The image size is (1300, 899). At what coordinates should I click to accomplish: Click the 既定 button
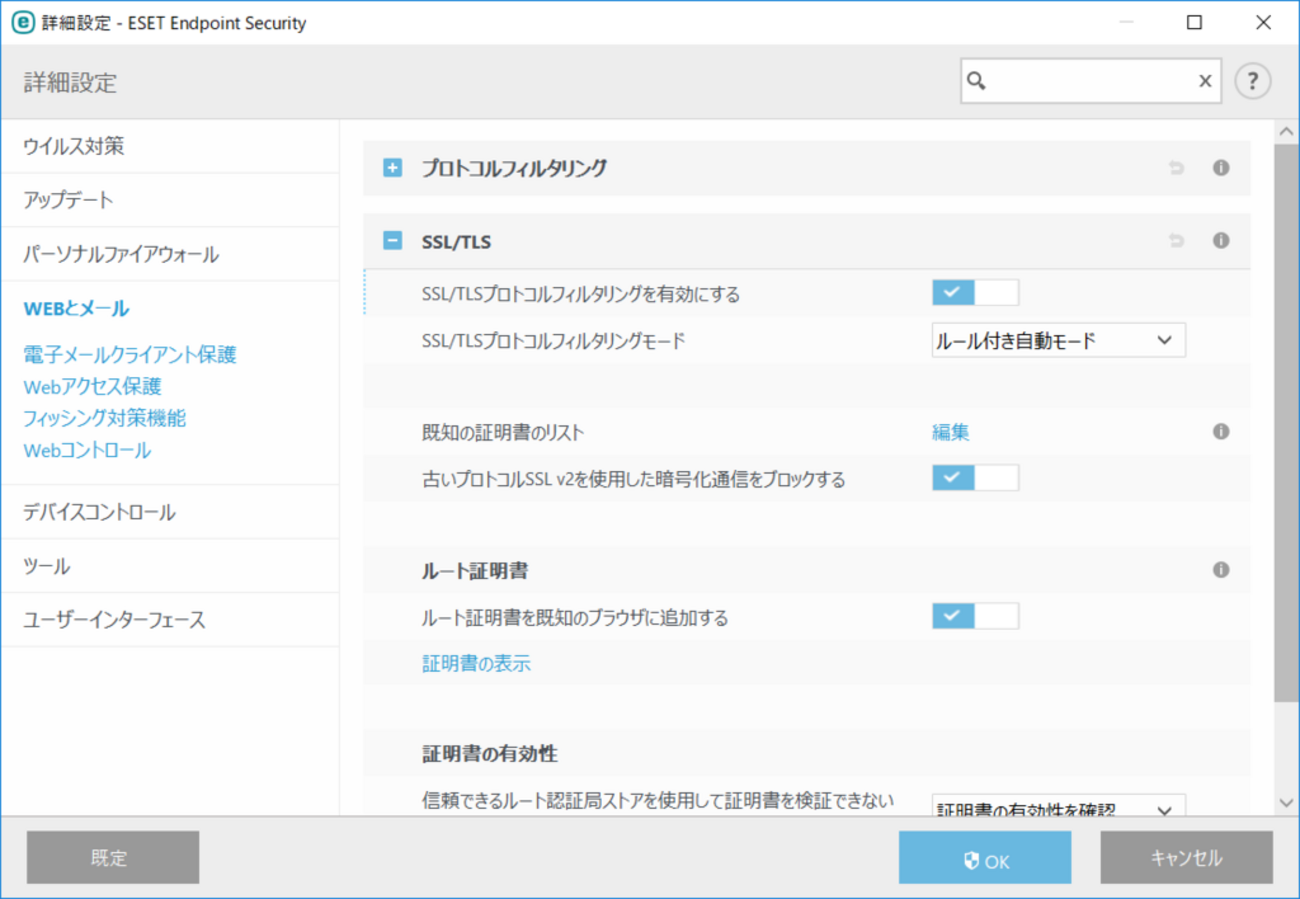point(113,858)
